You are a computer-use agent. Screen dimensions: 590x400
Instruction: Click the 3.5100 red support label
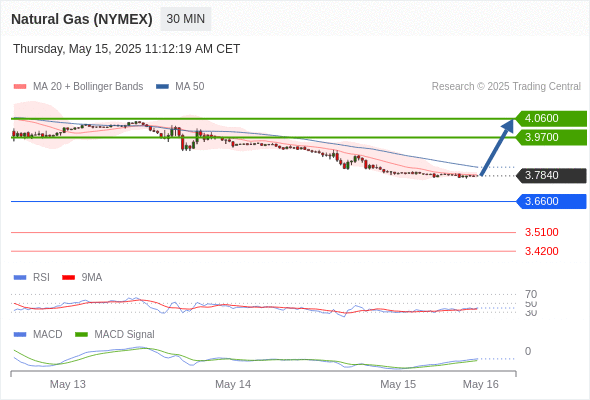click(x=541, y=232)
